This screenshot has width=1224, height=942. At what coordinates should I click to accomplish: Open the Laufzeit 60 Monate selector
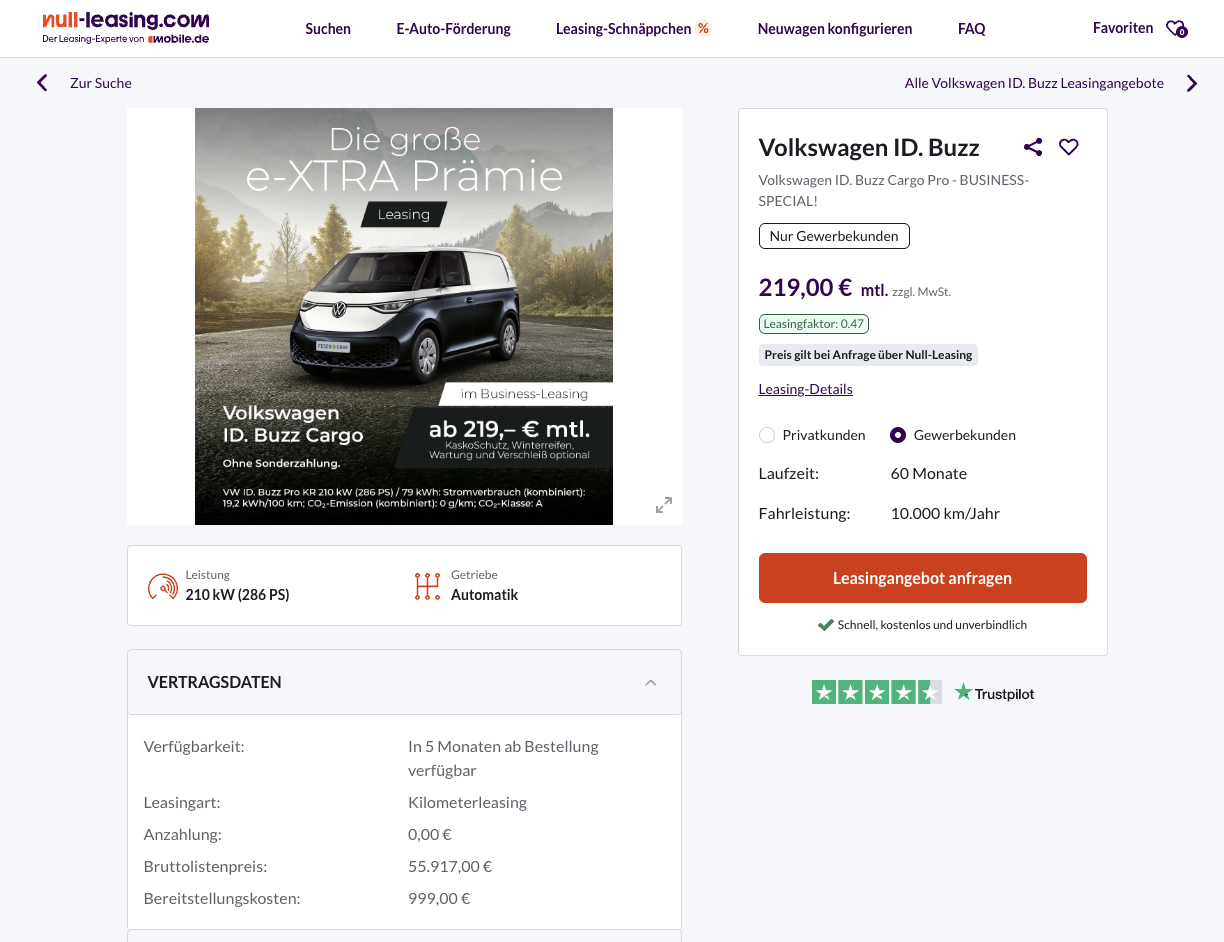point(929,473)
